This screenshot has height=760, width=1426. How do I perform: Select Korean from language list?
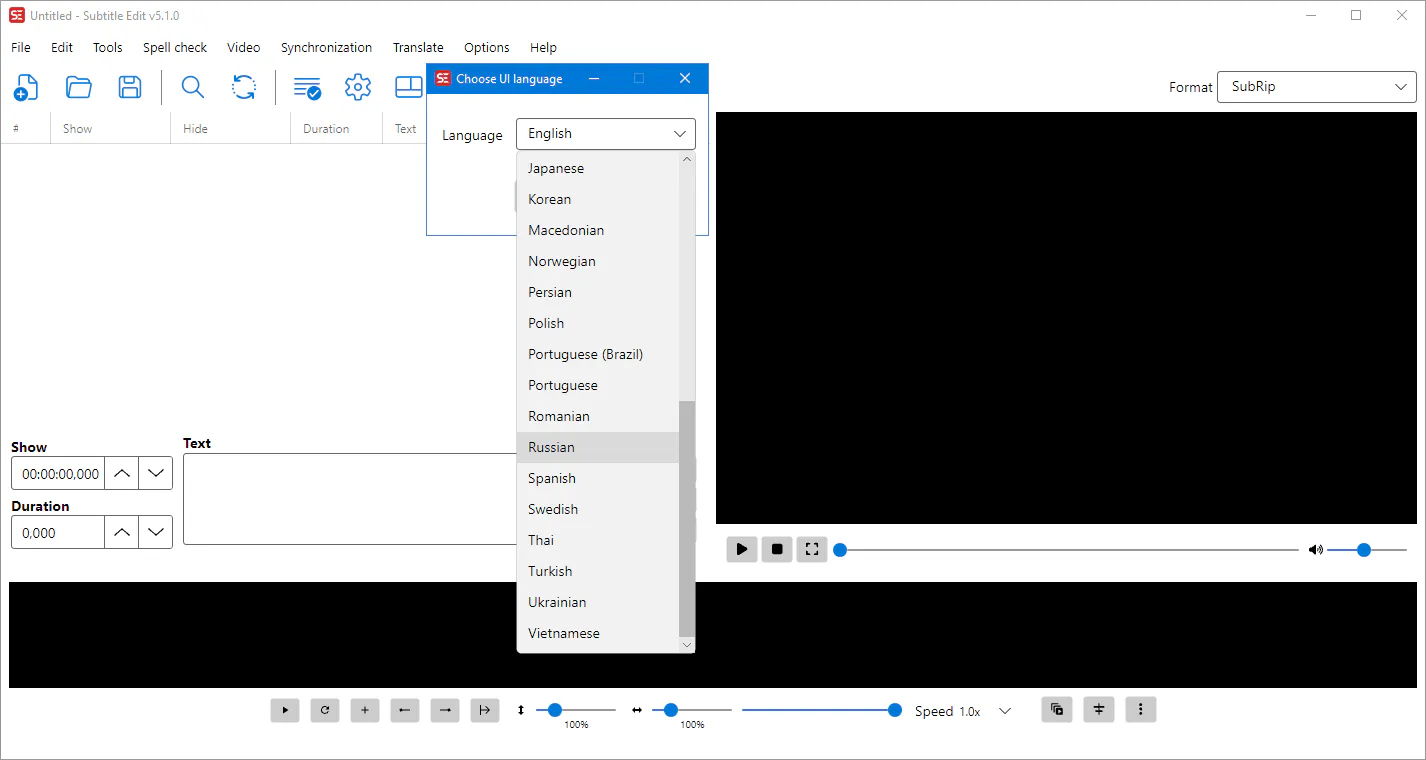(598, 199)
